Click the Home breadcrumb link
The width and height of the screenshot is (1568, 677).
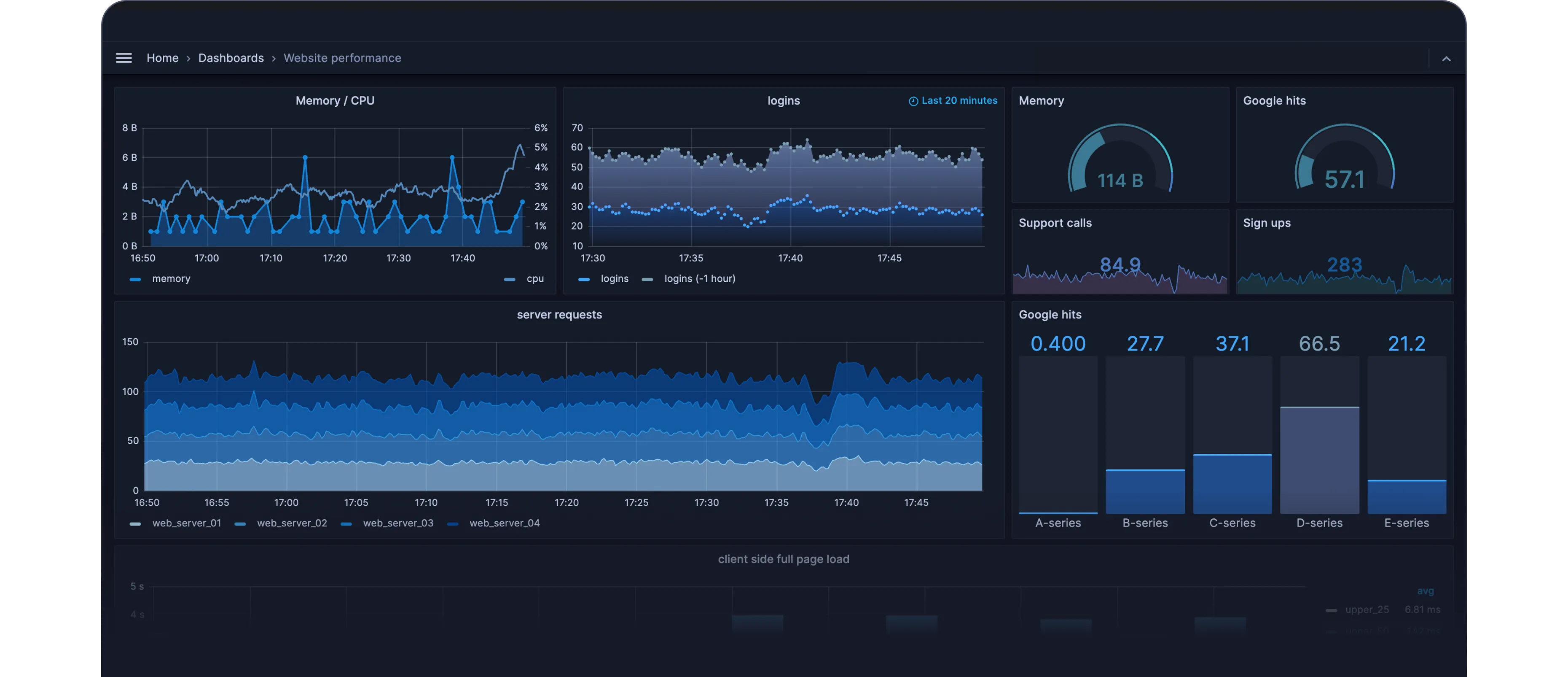(162, 58)
